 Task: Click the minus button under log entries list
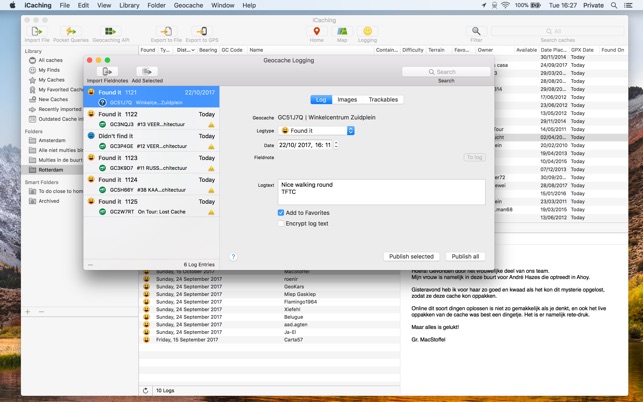90,265
